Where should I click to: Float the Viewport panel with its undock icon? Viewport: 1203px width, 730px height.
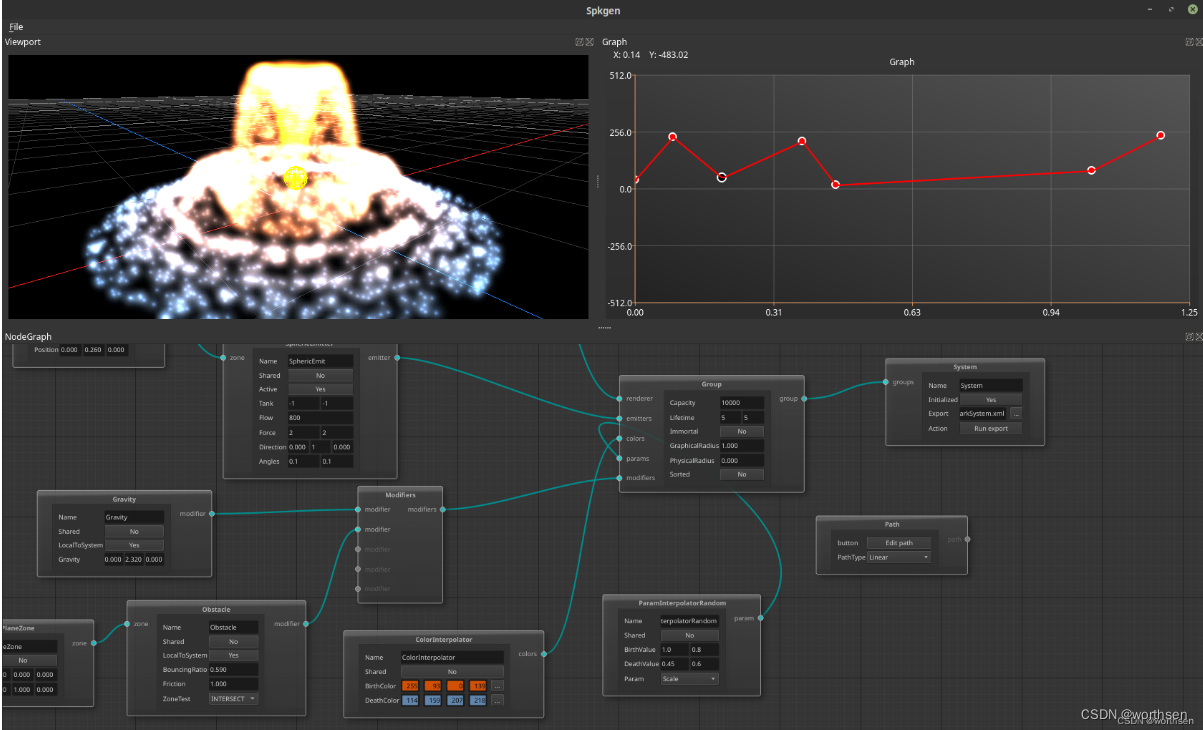[x=579, y=42]
